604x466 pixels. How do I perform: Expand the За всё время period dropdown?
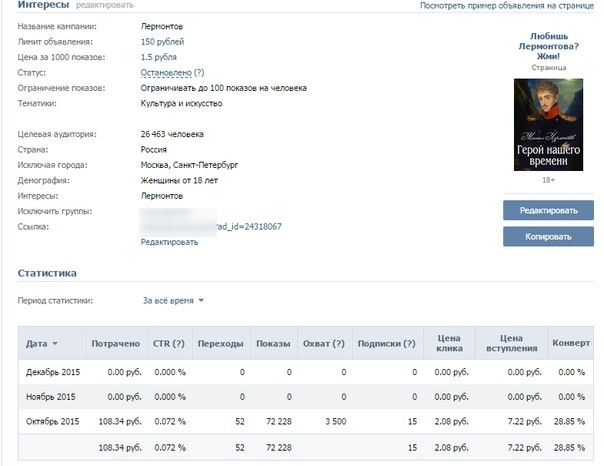173,300
